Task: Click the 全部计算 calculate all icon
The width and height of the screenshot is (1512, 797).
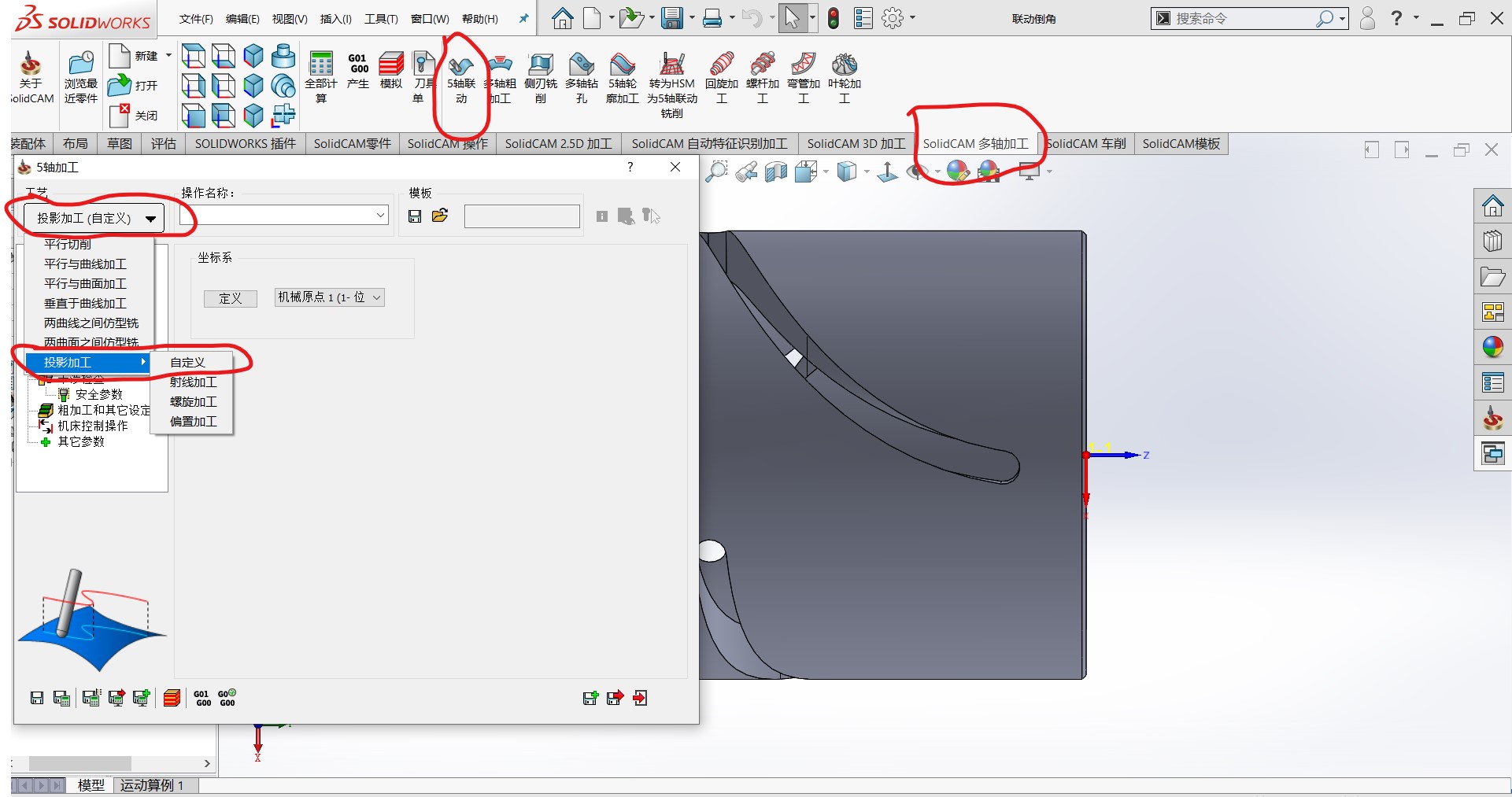Action: [321, 78]
